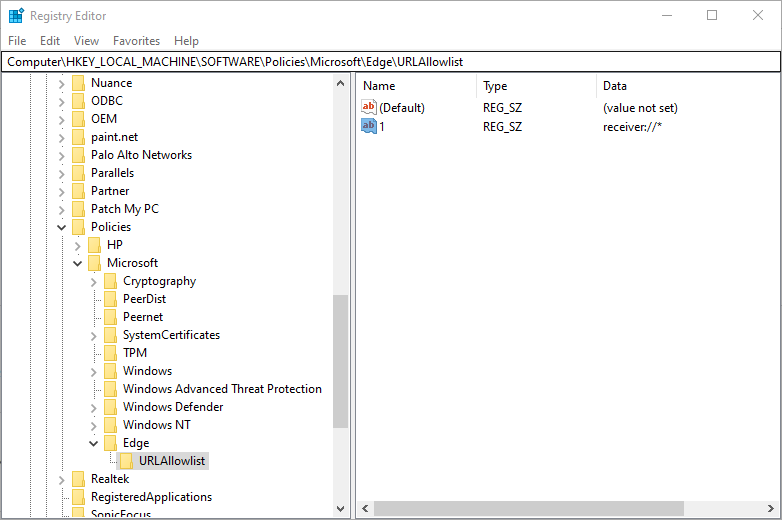This screenshot has height=520, width=782.
Task: Click the OEM folder icon
Action: click(78, 119)
